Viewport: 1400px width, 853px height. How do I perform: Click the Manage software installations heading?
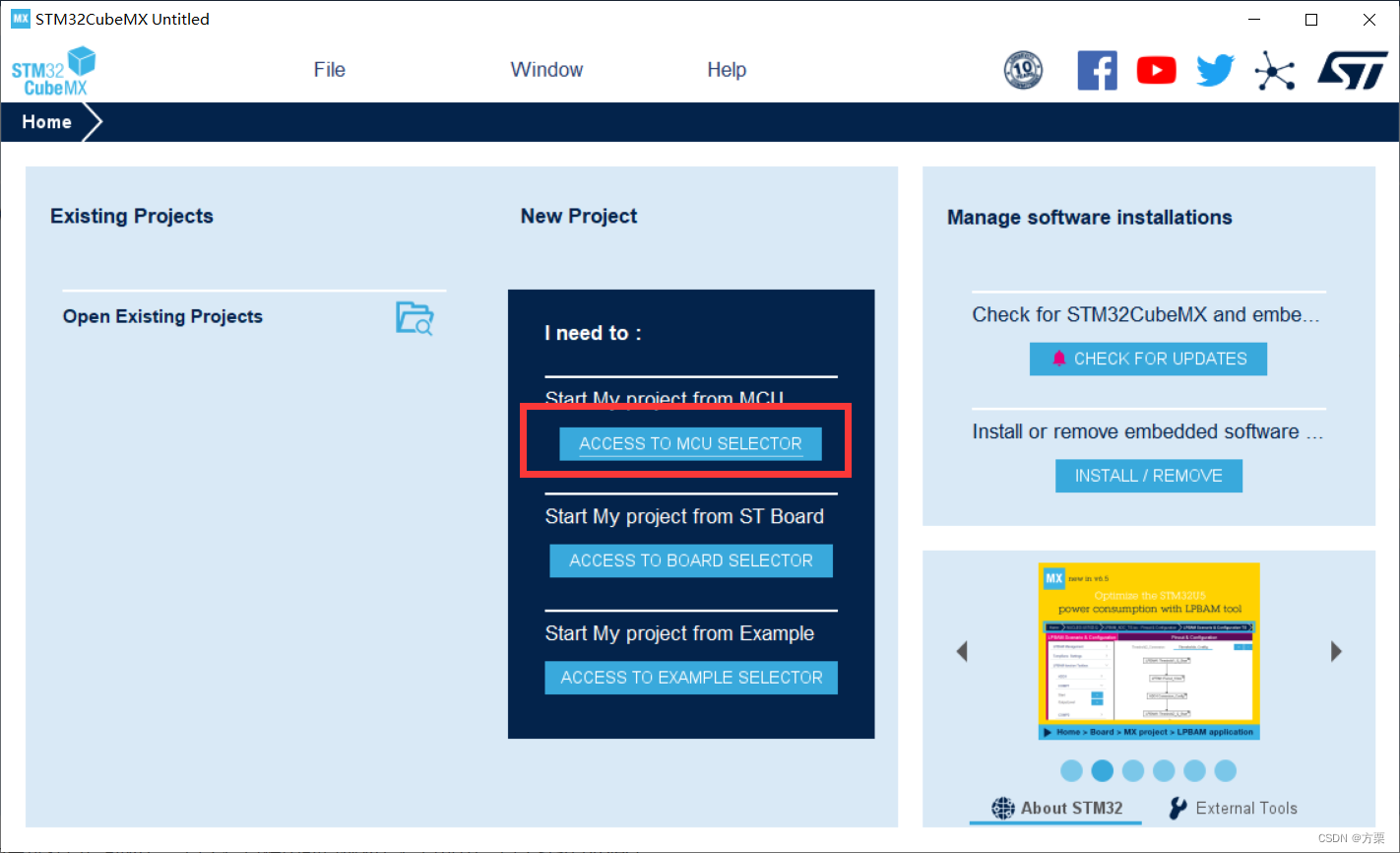pyautogui.click(x=1089, y=218)
